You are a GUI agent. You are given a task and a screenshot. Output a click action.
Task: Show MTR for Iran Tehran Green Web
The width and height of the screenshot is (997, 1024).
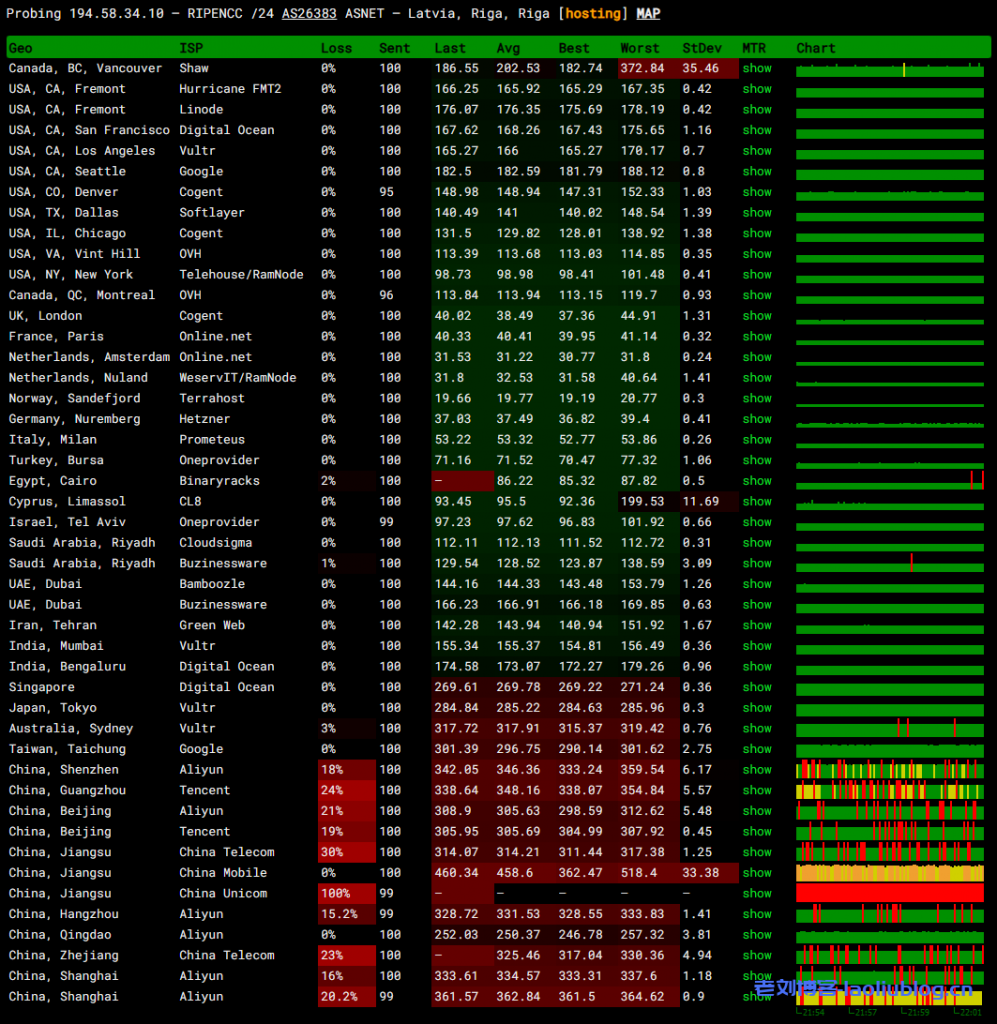tap(757, 625)
